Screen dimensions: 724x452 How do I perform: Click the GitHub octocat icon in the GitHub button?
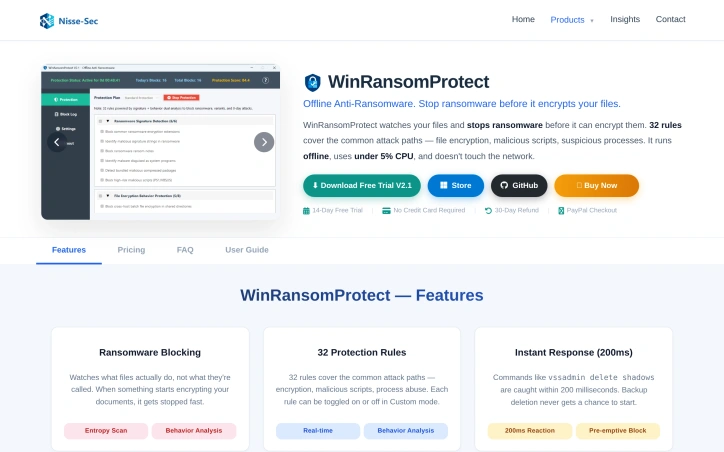[x=504, y=185]
